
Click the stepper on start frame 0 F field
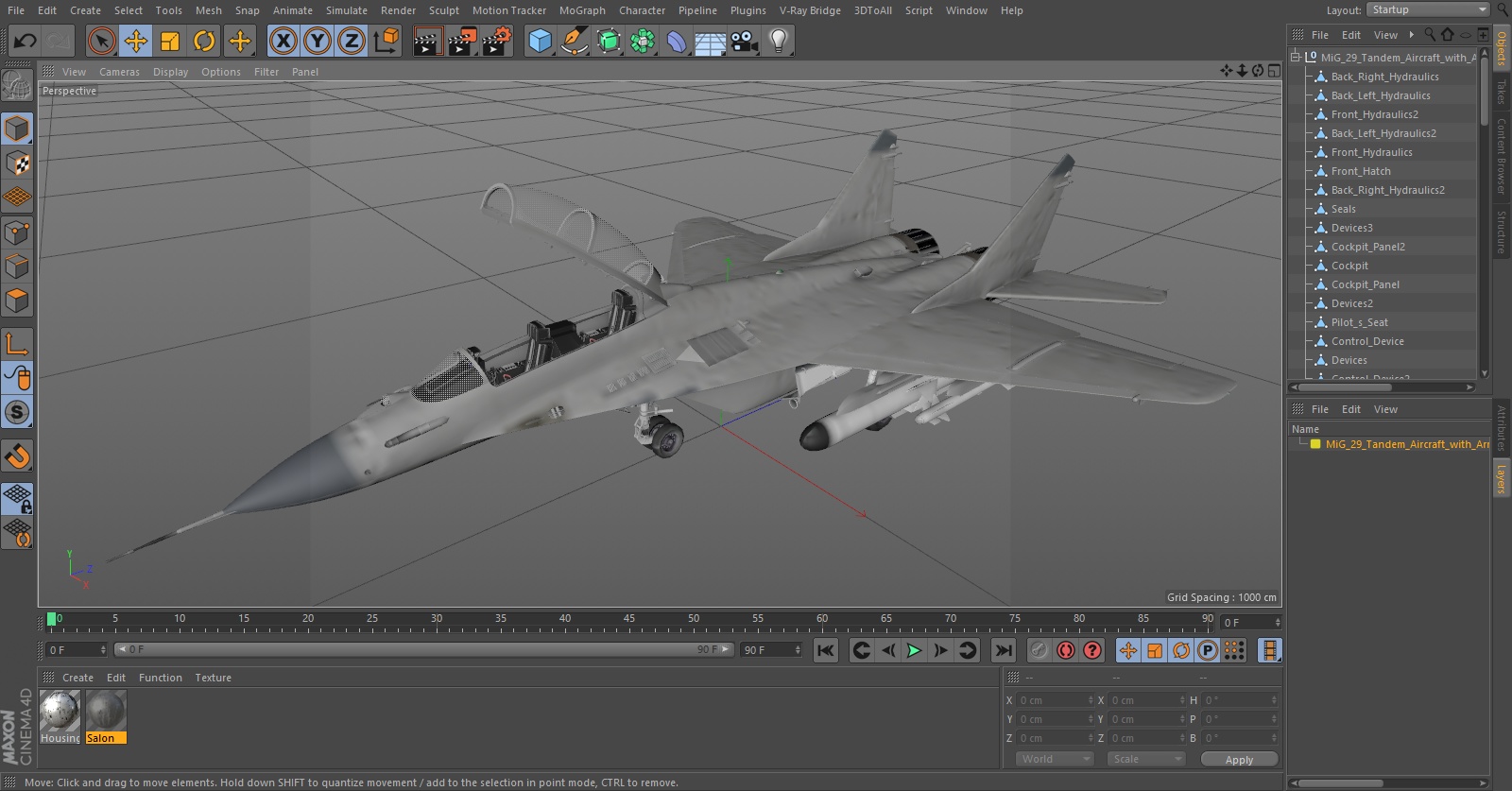pos(103,650)
